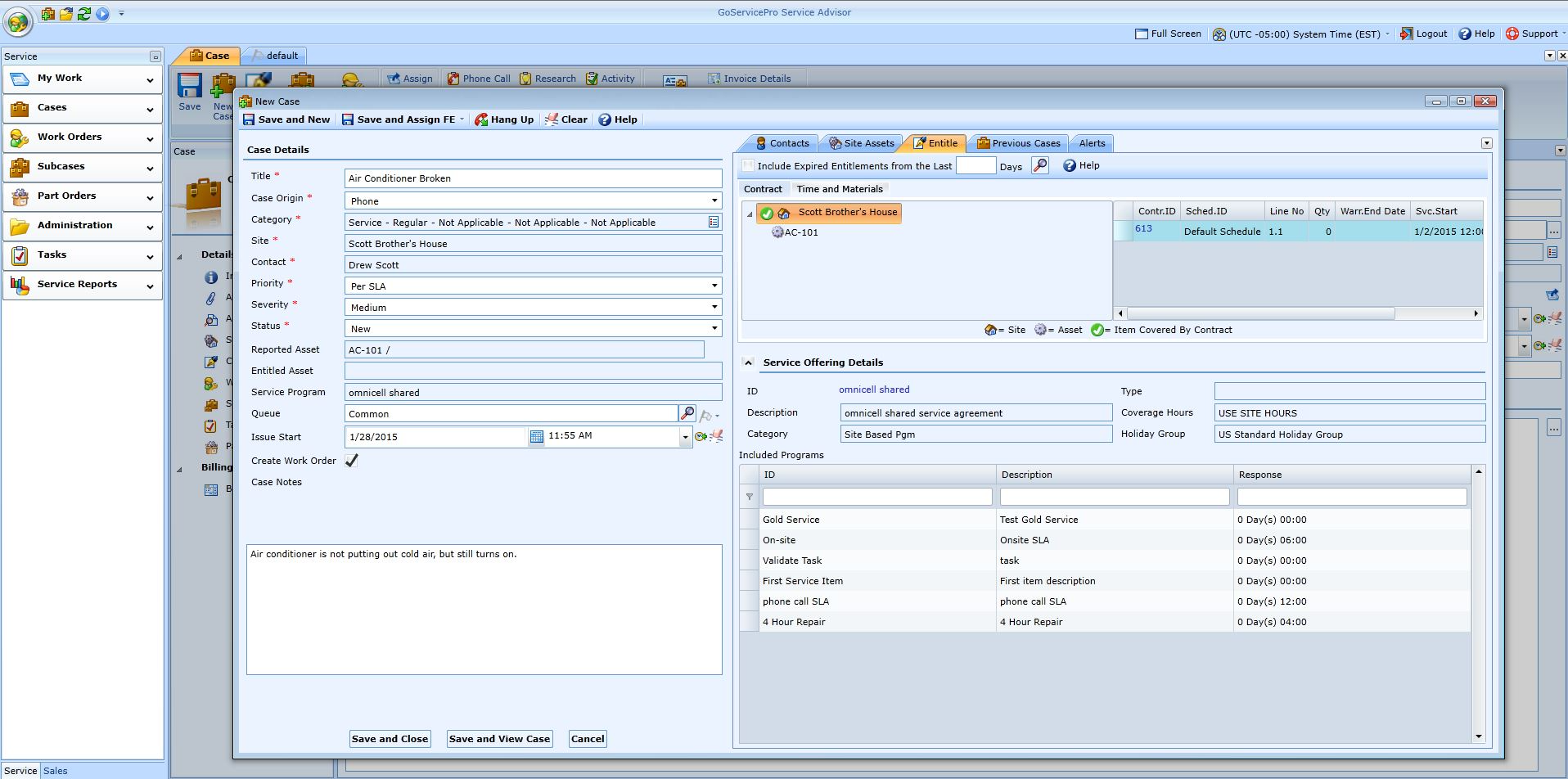Click the Hang Up phone icon

[481, 119]
